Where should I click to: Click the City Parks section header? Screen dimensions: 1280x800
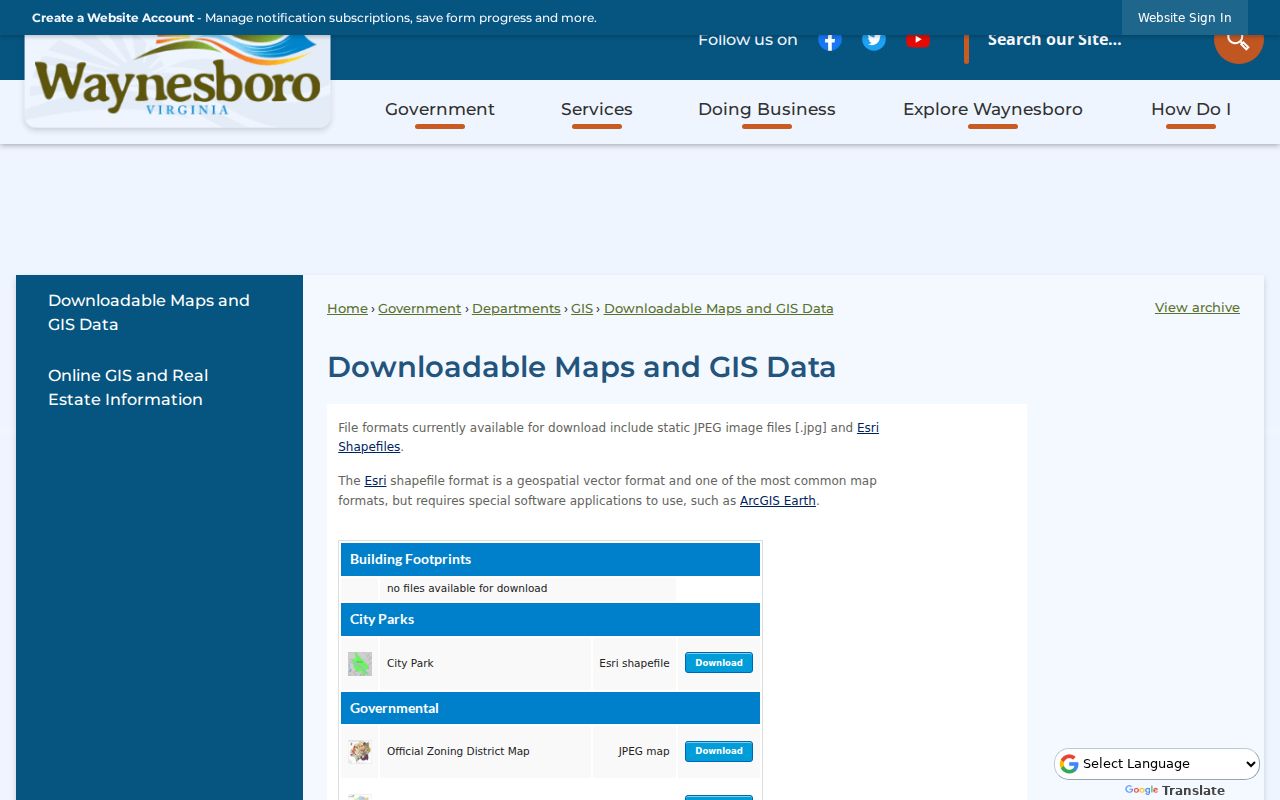point(550,619)
